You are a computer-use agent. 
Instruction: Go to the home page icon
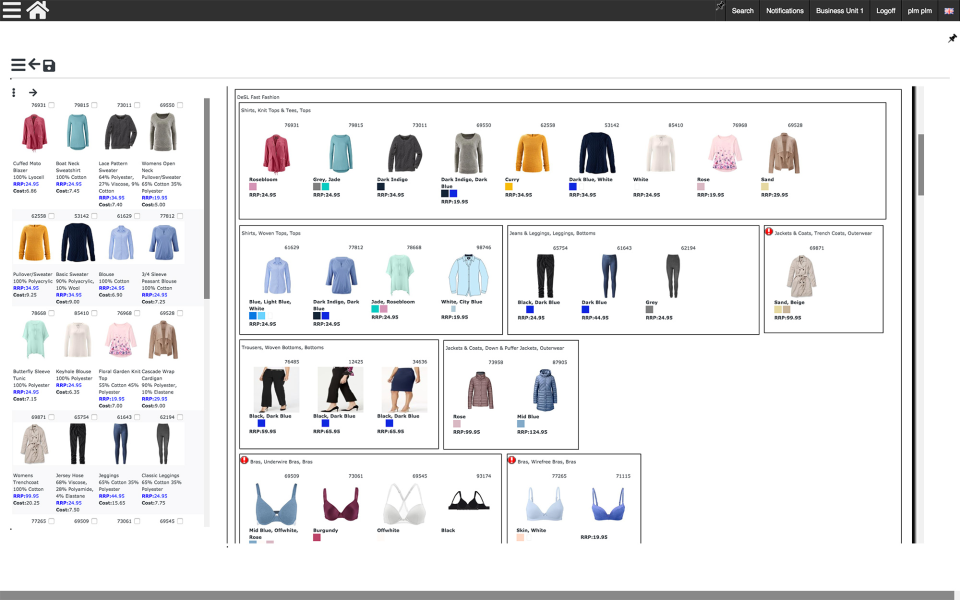[37, 10]
